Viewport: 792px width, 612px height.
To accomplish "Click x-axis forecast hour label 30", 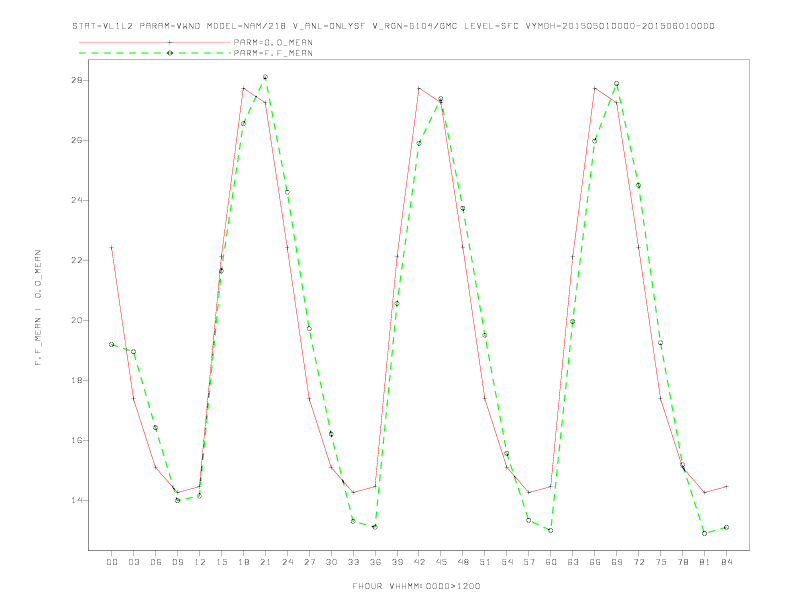I will coord(331,562).
